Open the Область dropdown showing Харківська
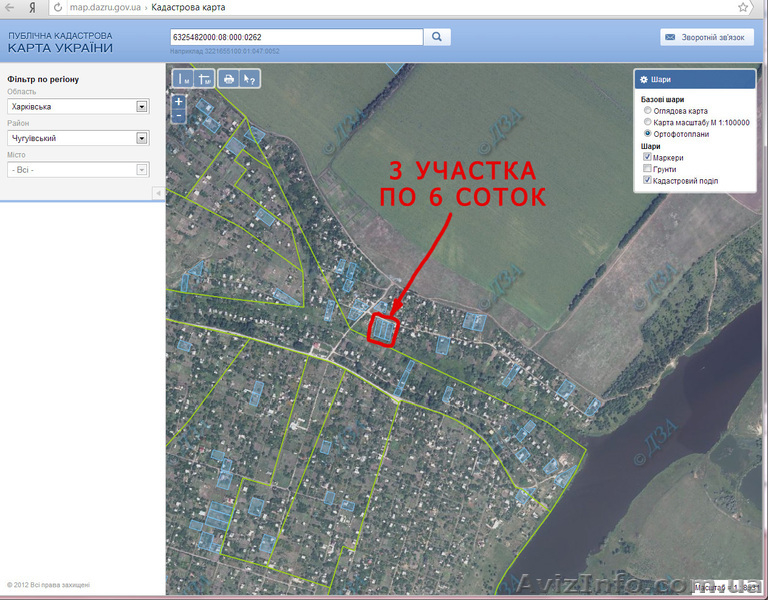This screenshot has width=768, height=600. (141, 106)
